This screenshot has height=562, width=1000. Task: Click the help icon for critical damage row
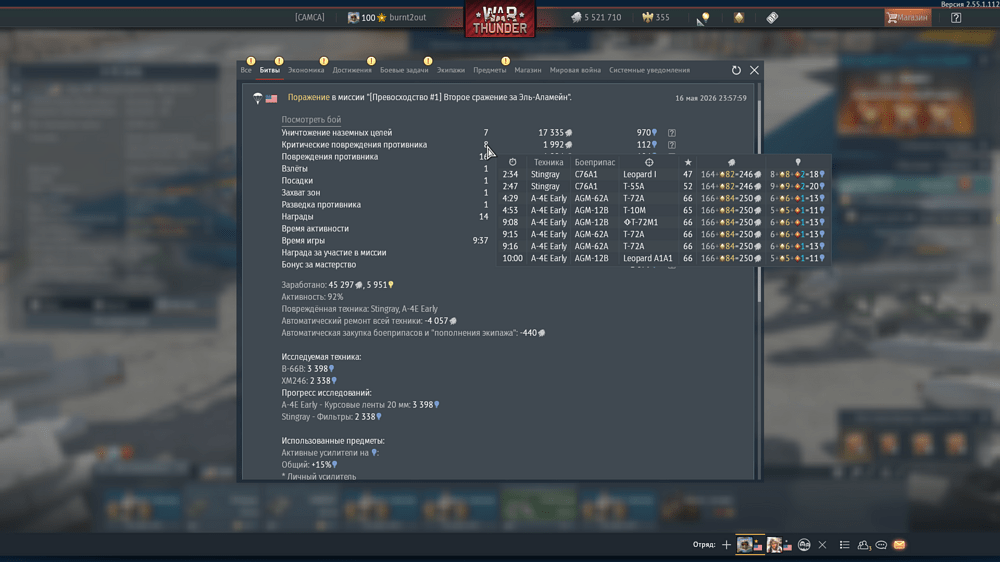pyautogui.click(x=672, y=145)
